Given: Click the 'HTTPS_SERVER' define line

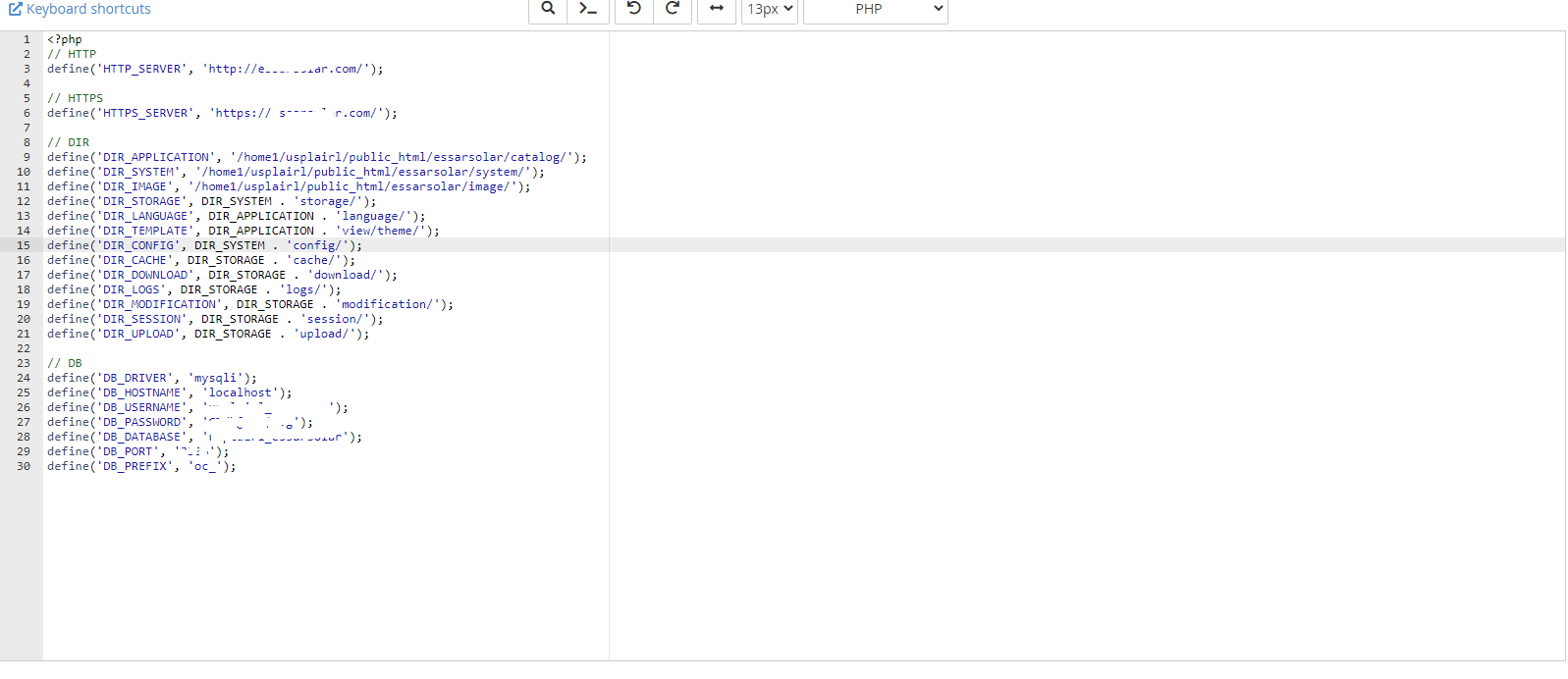Looking at the screenshot, I should coord(222,113).
